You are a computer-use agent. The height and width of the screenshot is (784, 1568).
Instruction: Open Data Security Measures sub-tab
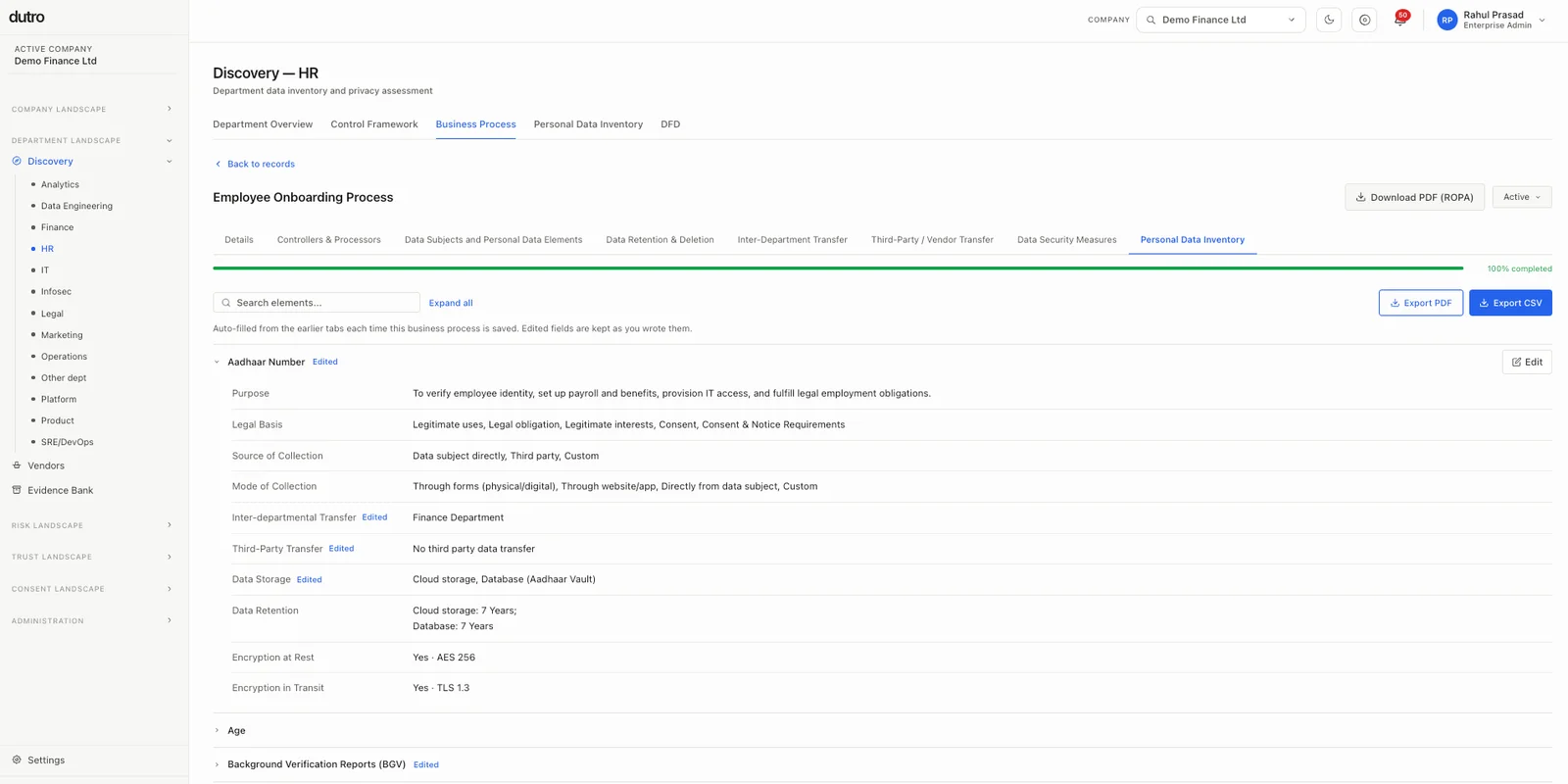tap(1067, 239)
